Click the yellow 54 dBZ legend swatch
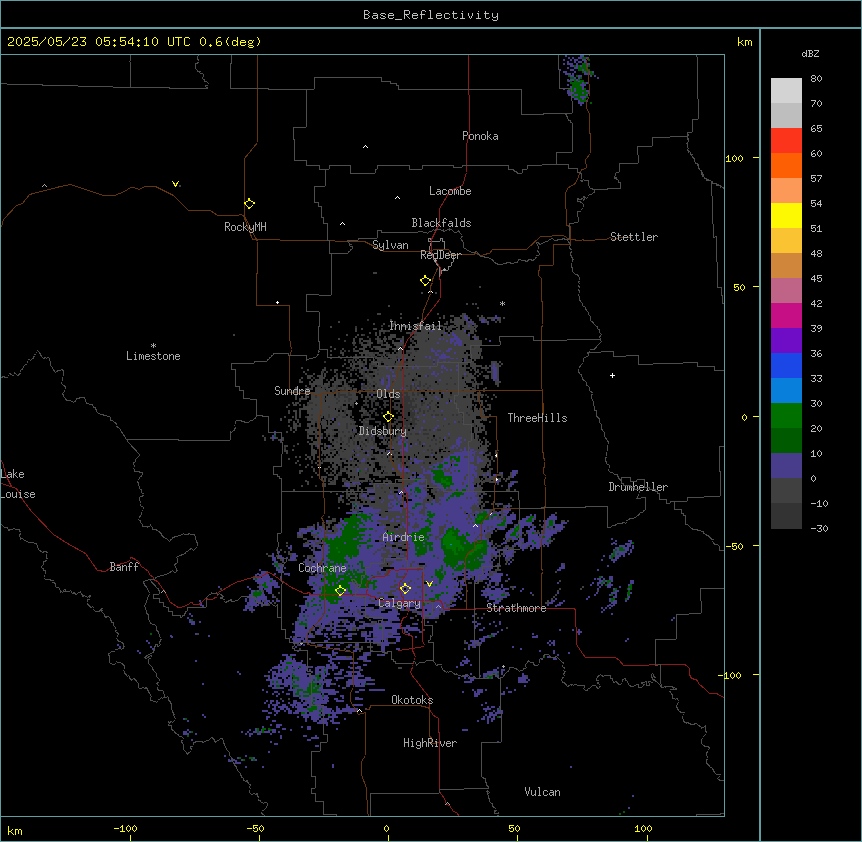862x842 pixels. coord(786,215)
